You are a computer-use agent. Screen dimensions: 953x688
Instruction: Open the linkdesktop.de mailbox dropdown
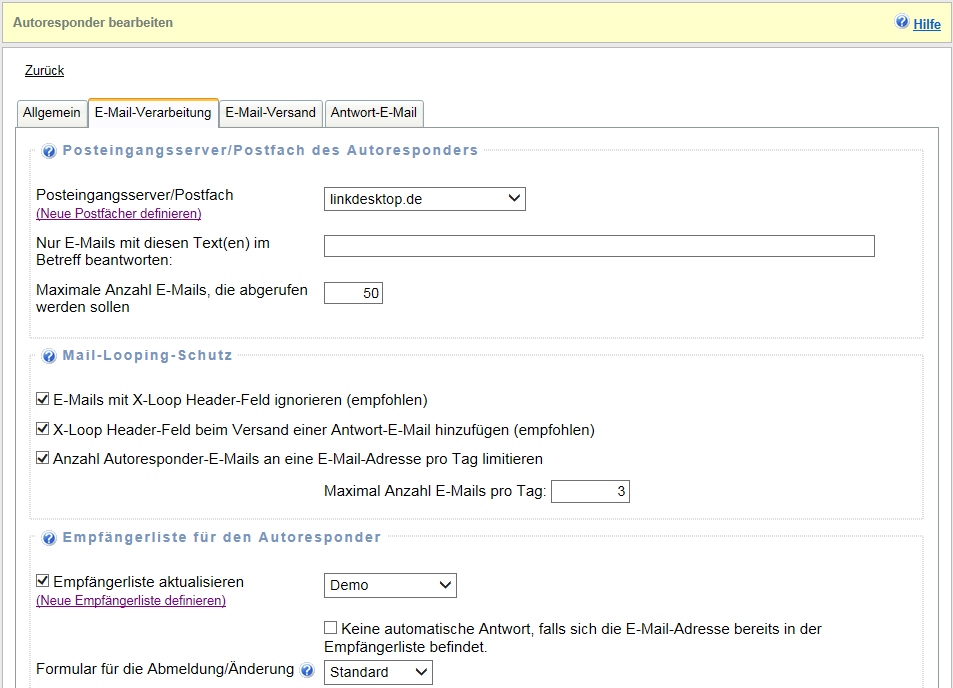tap(424, 199)
